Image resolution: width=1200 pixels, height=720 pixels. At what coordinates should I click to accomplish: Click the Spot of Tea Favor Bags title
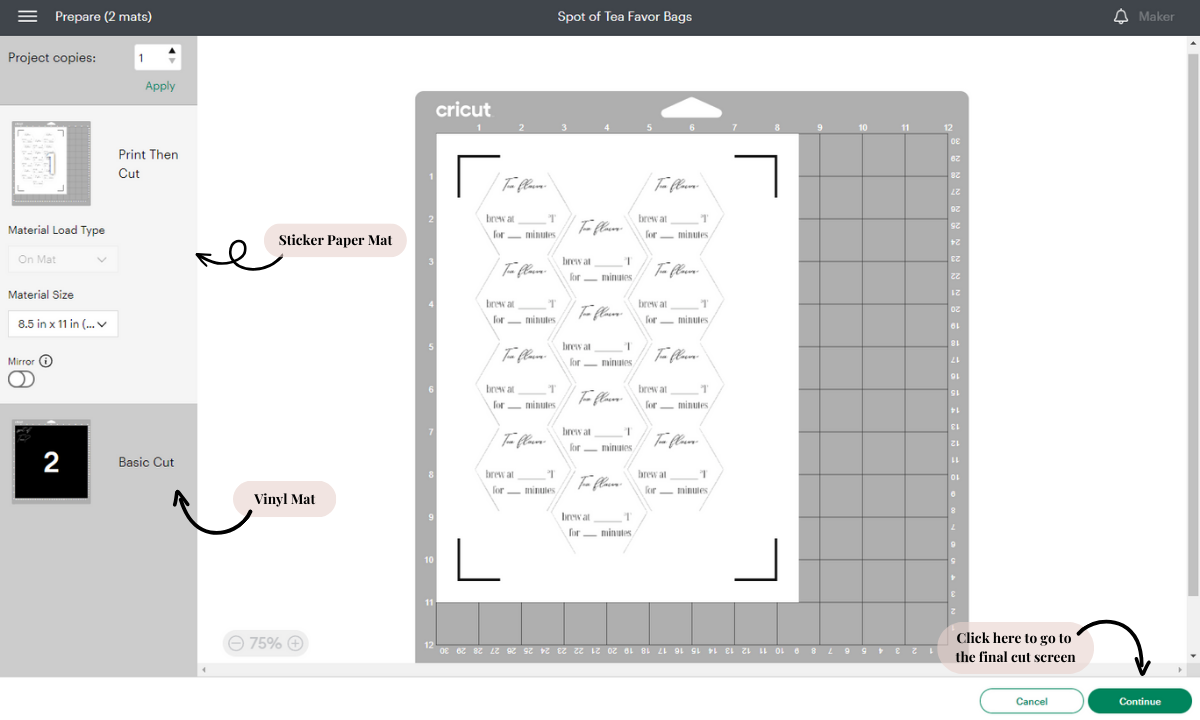(x=625, y=17)
